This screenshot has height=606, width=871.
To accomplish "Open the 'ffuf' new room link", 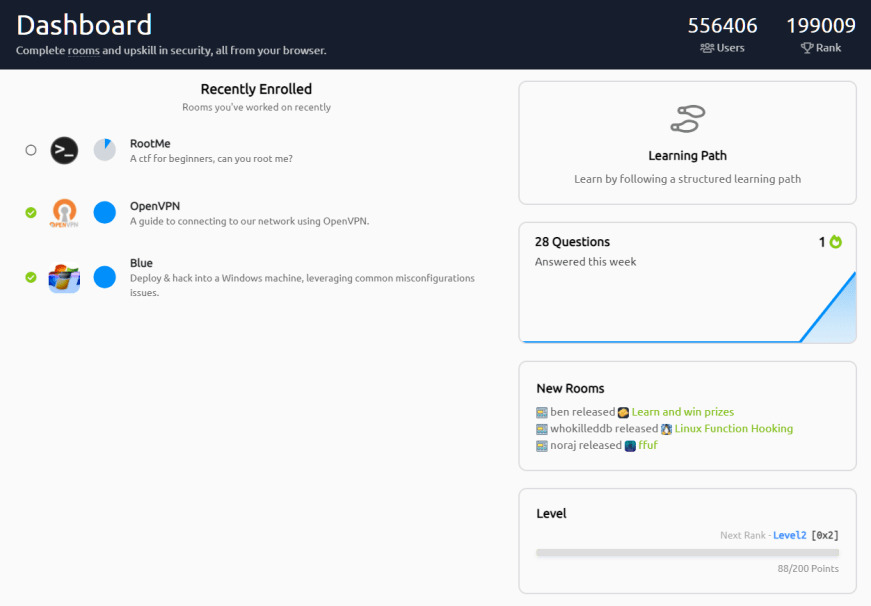I will pos(647,446).
